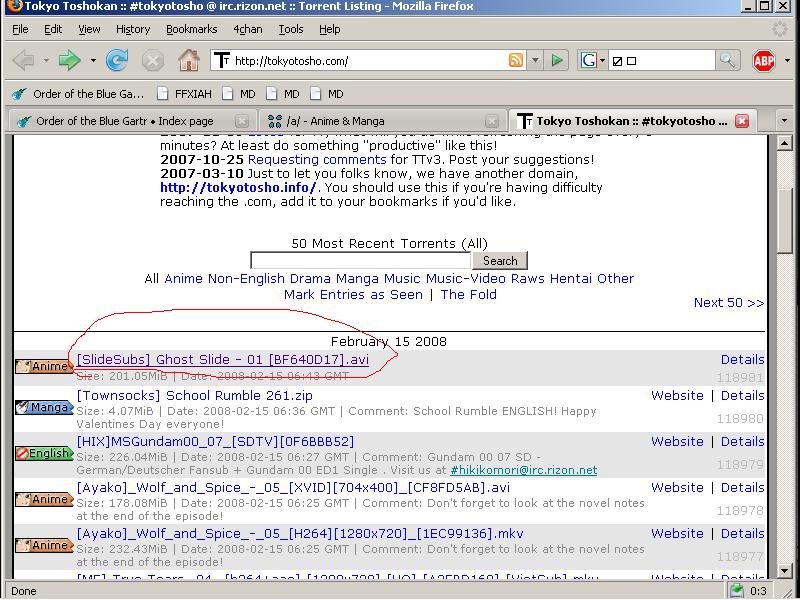
Task: Open the tokyotosho.info link
Action: (x=238, y=187)
